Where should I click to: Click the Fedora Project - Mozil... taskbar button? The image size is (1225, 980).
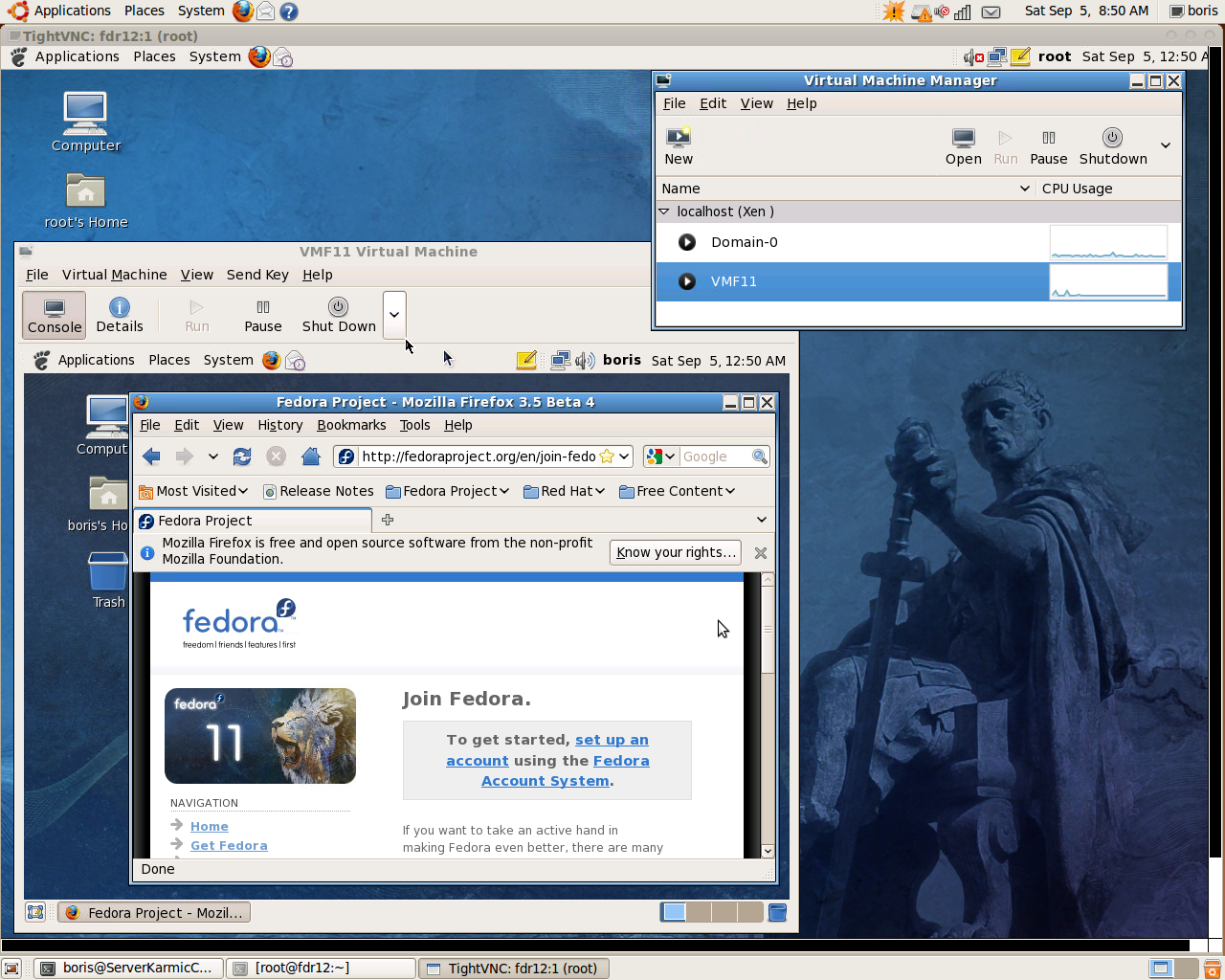154,913
